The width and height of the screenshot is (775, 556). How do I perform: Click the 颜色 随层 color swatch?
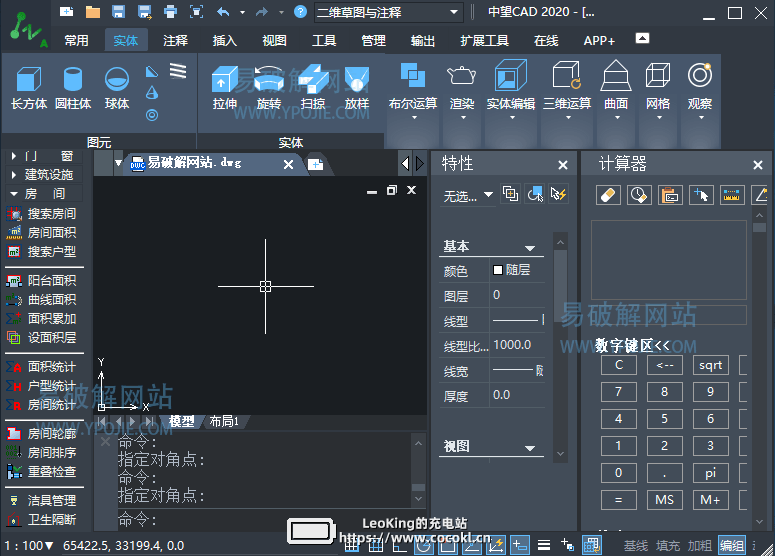coord(498,270)
